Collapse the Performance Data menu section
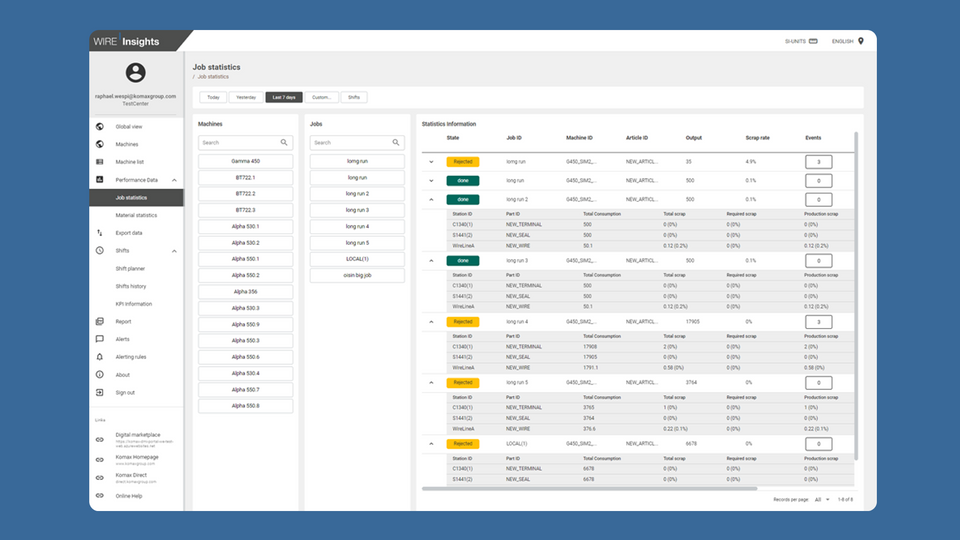The image size is (960, 540). (175, 180)
